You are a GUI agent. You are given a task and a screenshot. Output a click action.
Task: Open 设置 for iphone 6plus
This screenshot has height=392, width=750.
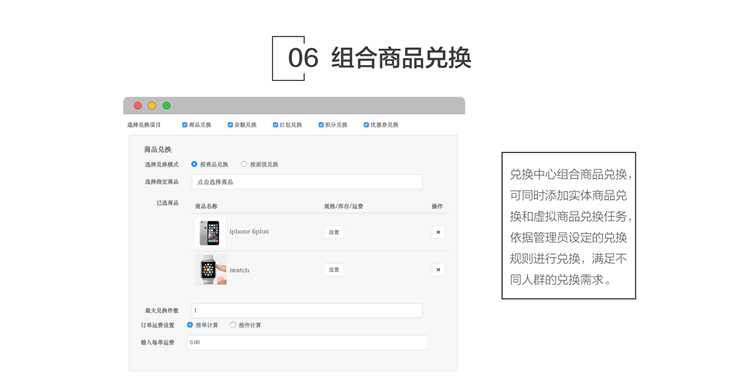pyautogui.click(x=334, y=232)
